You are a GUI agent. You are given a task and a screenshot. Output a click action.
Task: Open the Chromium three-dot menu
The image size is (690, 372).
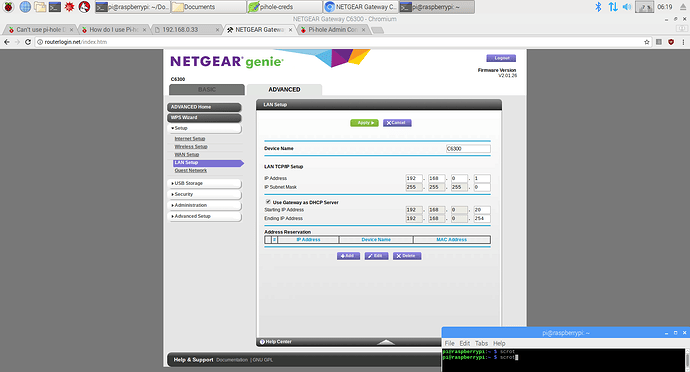coord(683,42)
